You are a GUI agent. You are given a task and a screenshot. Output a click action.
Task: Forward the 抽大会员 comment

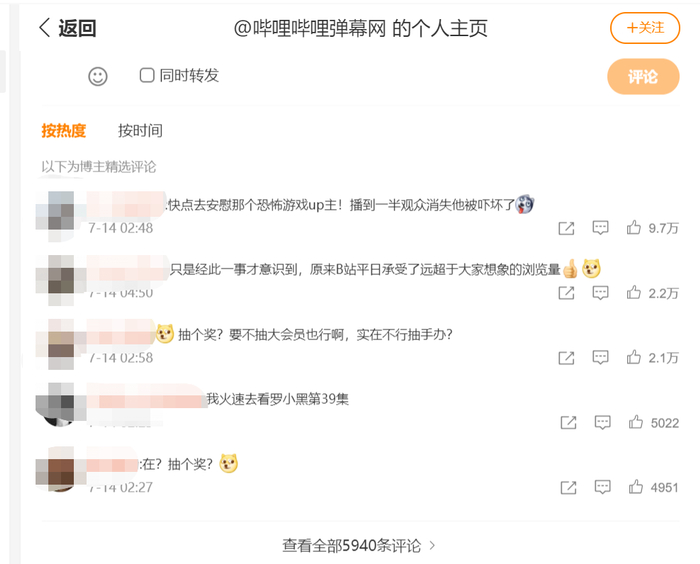[567, 358]
